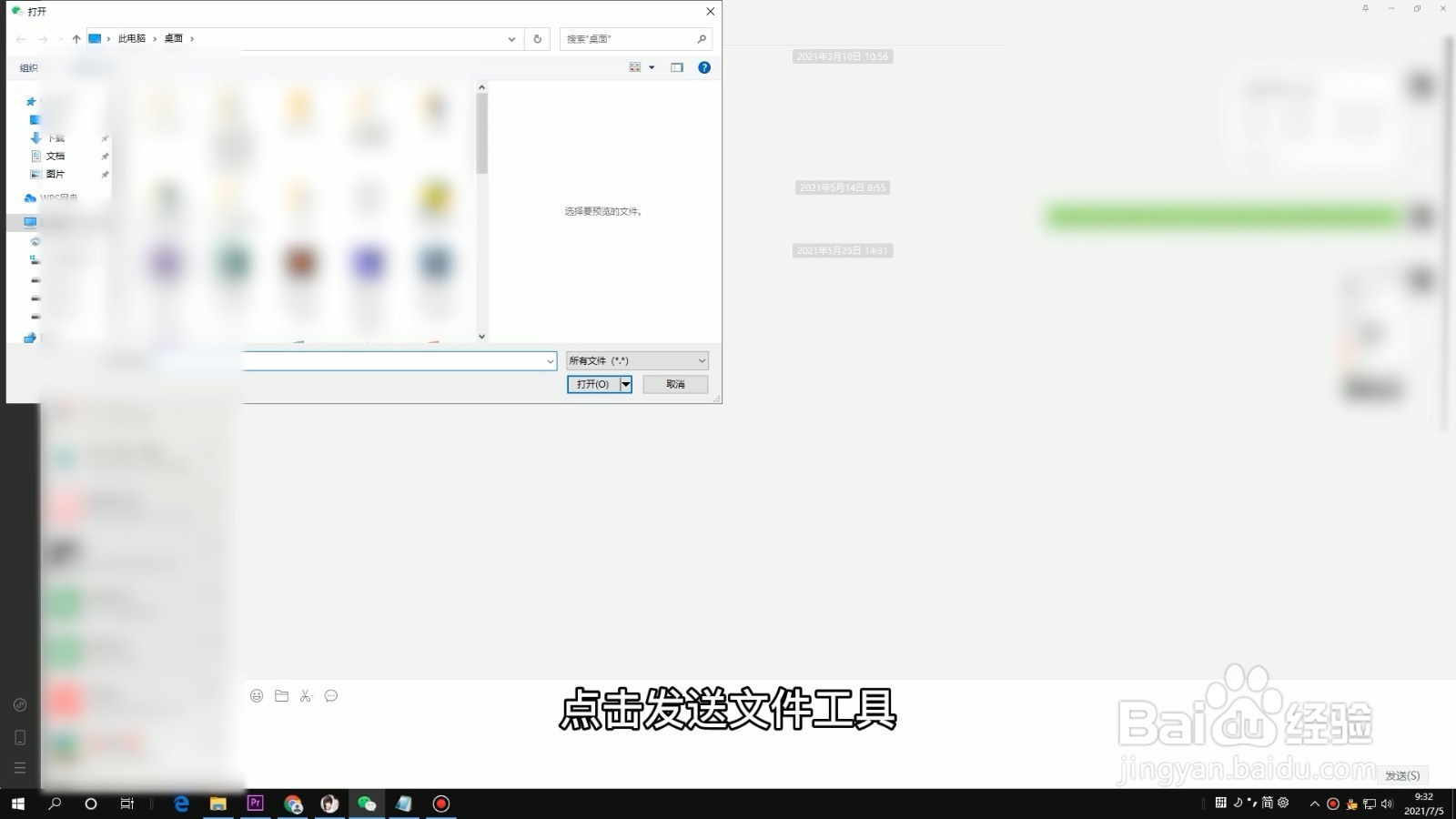This screenshot has height=819, width=1456.
Task: Click the phone icon in WeChat sidebar
Action: tap(20, 737)
